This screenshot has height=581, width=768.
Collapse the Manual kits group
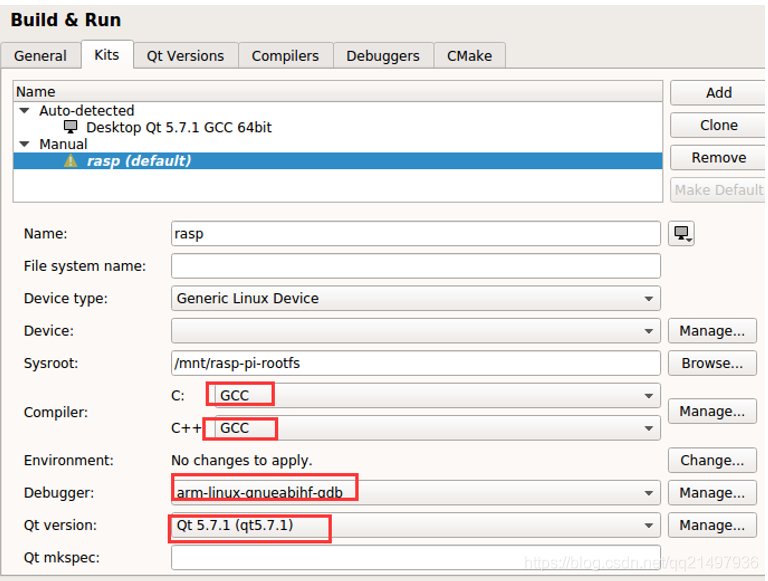click(25, 144)
